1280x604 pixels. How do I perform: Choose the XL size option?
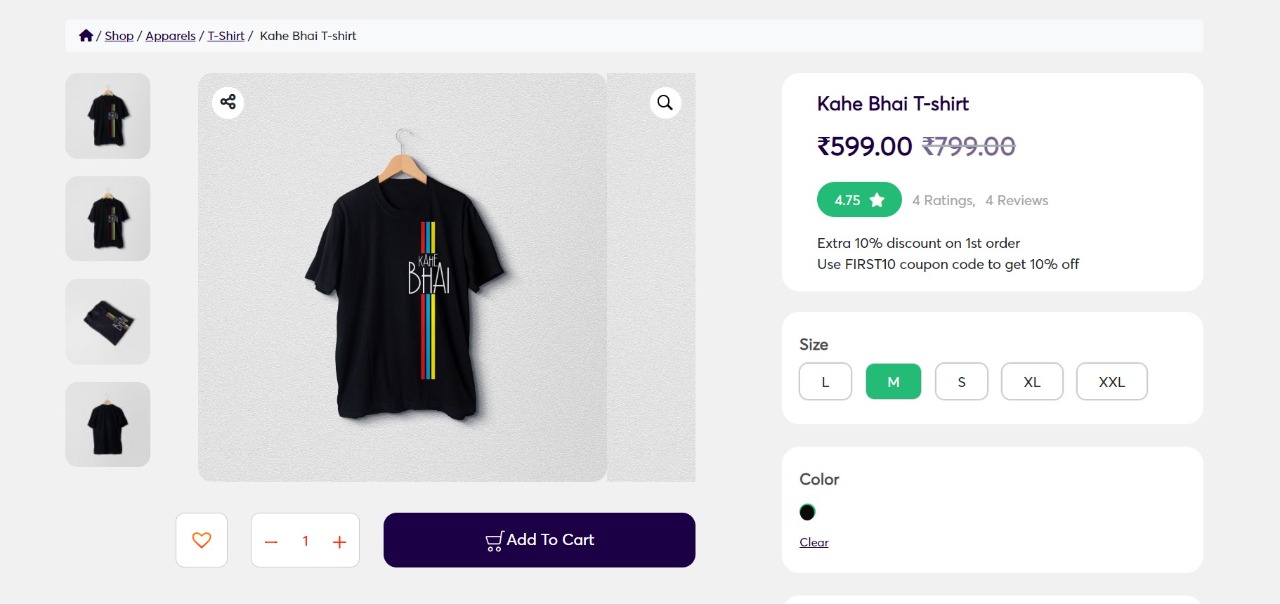click(1032, 381)
